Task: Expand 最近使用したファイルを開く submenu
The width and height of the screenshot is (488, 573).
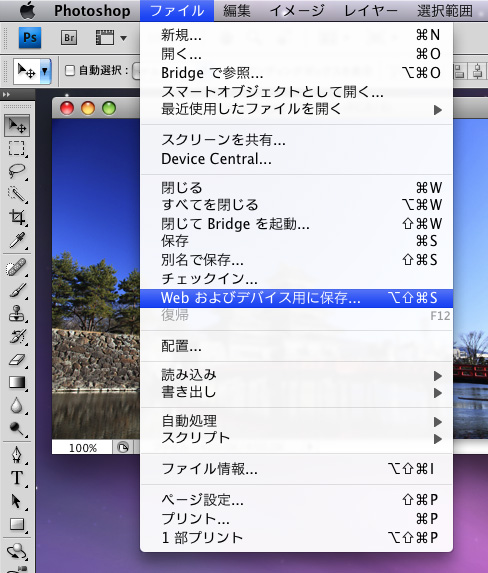Action: pyautogui.click(x=296, y=109)
